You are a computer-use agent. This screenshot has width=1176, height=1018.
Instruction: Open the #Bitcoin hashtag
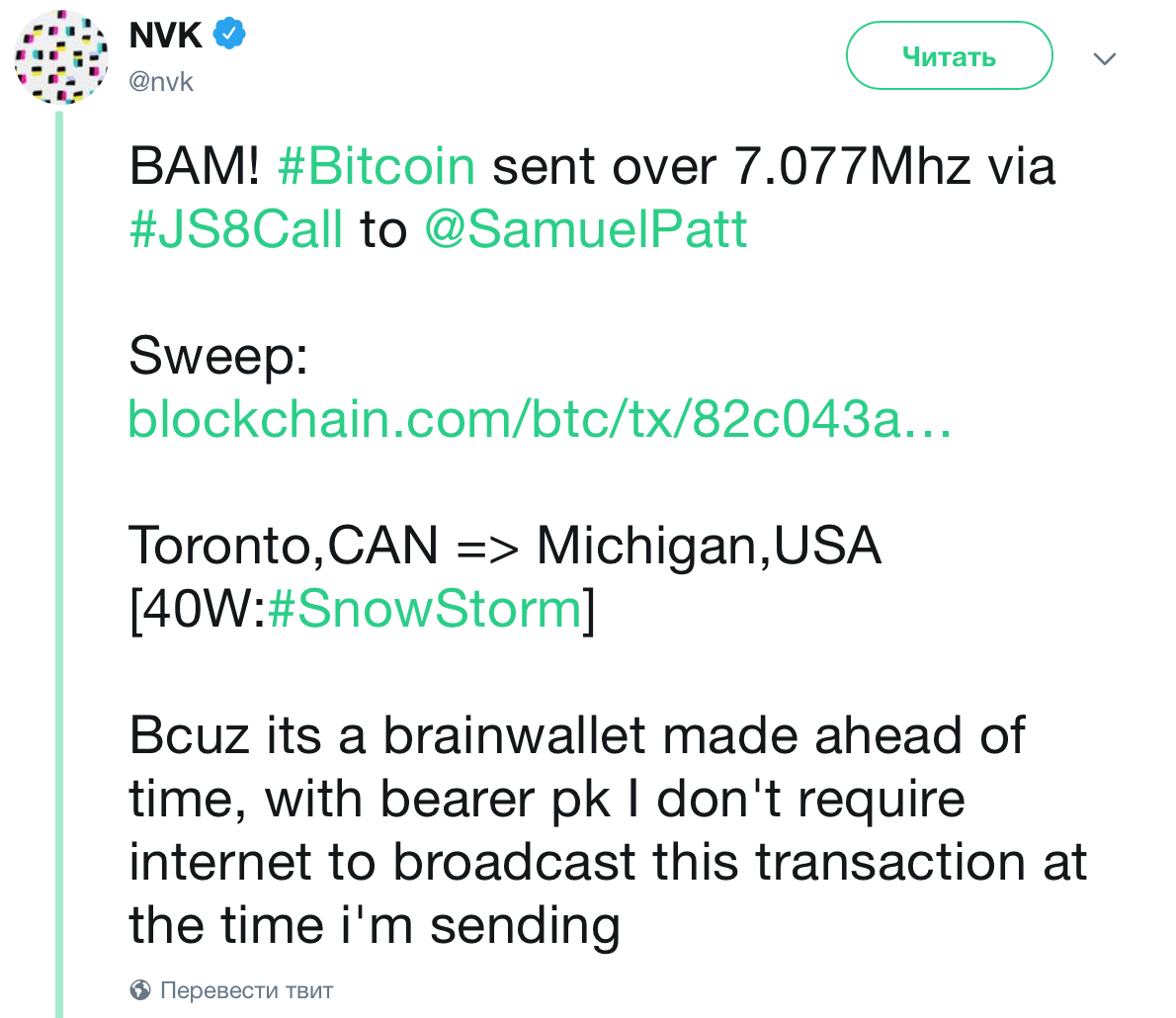coord(377,166)
